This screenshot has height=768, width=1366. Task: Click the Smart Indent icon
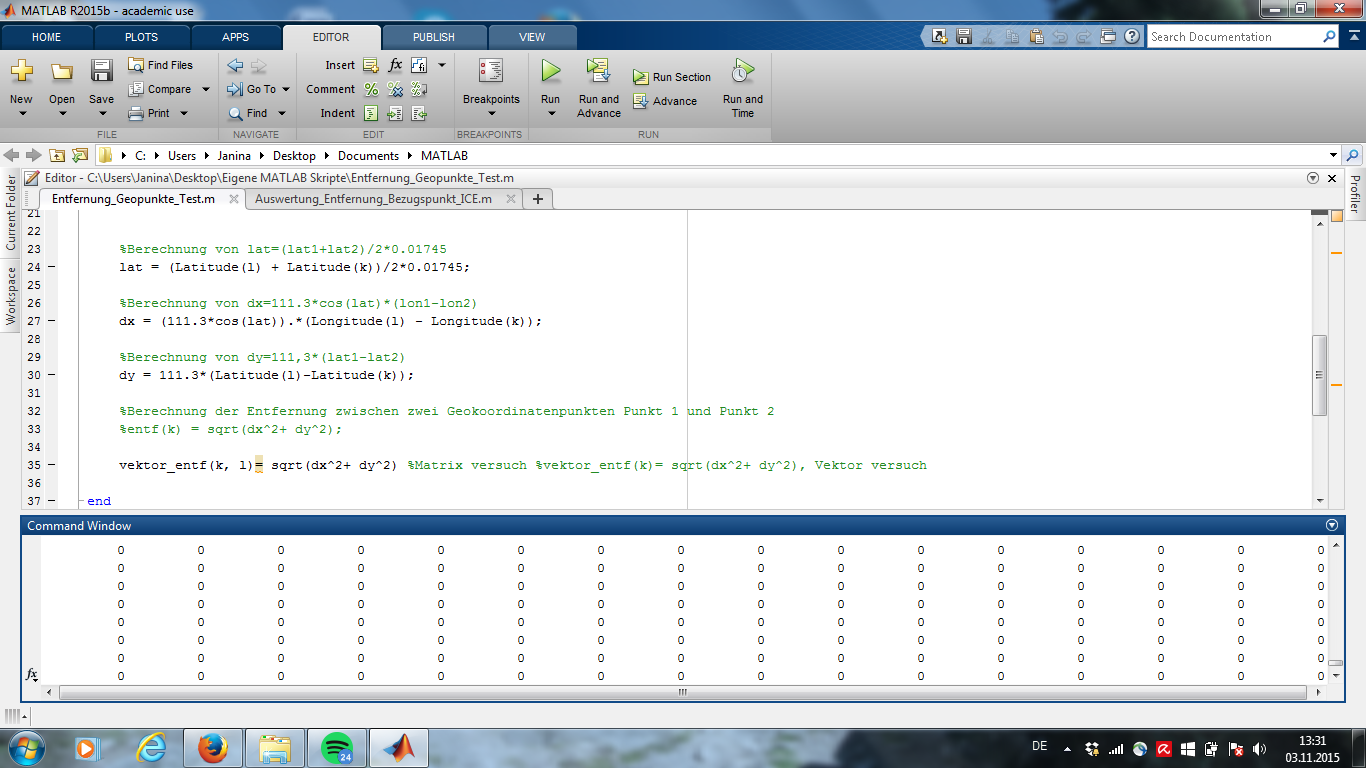(x=371, y=113)
